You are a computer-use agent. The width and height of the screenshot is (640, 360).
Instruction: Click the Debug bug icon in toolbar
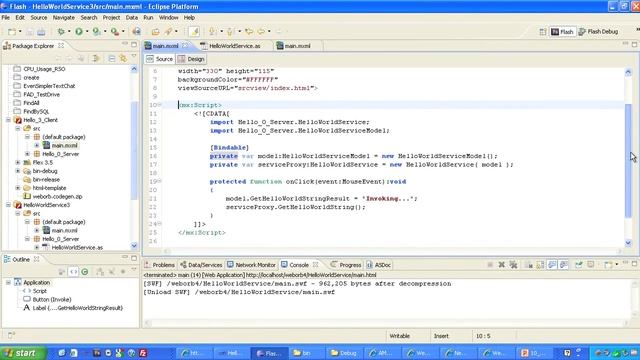click(61, 31)
